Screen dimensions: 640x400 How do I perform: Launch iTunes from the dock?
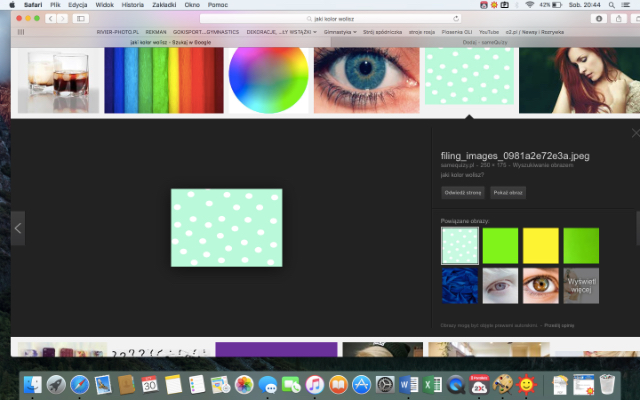coord(314,384)
